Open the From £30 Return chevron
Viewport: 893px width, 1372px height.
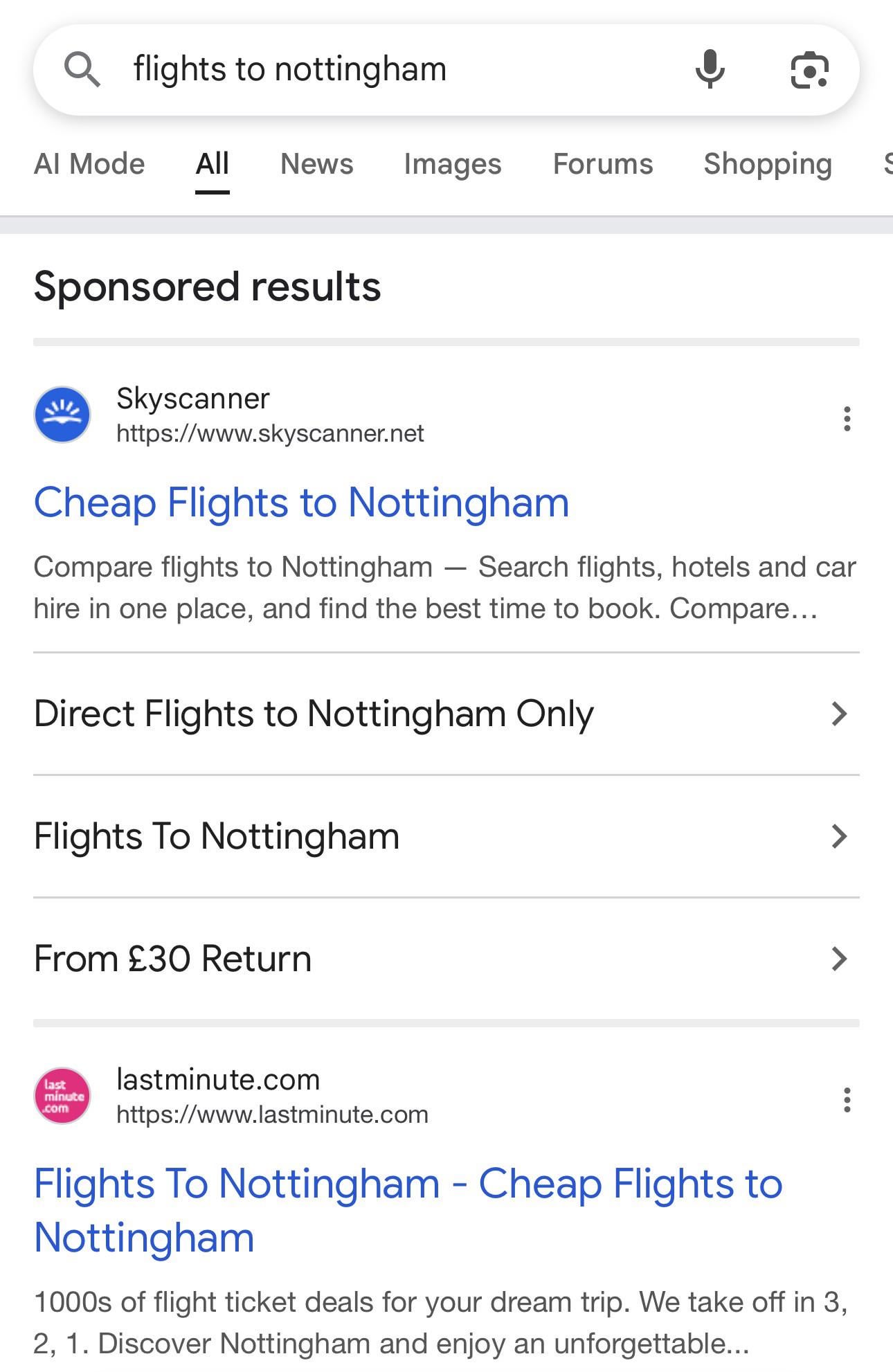point(839,959)
